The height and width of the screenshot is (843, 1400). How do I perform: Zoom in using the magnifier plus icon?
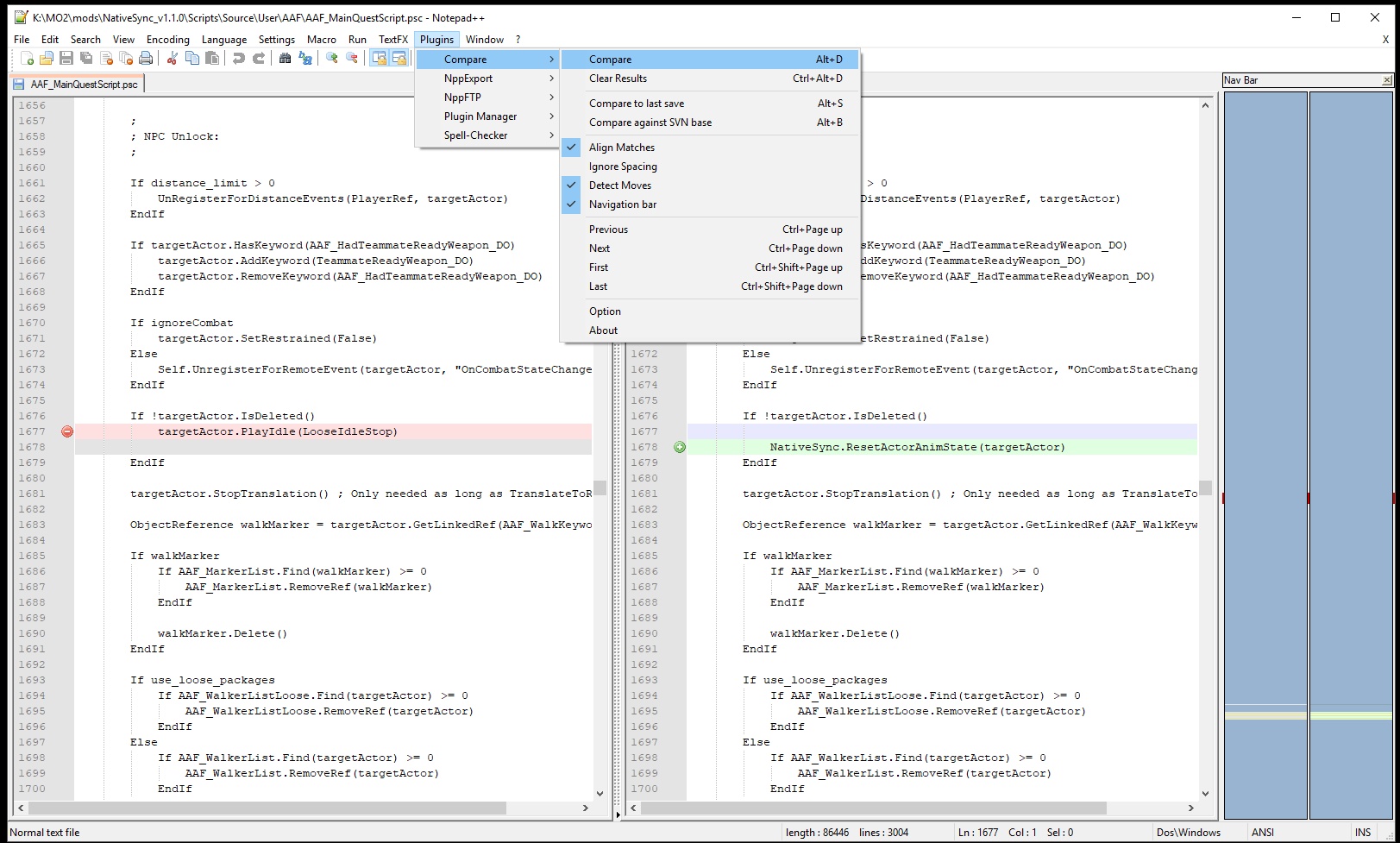pyautogui.click(x=331, y=58)
